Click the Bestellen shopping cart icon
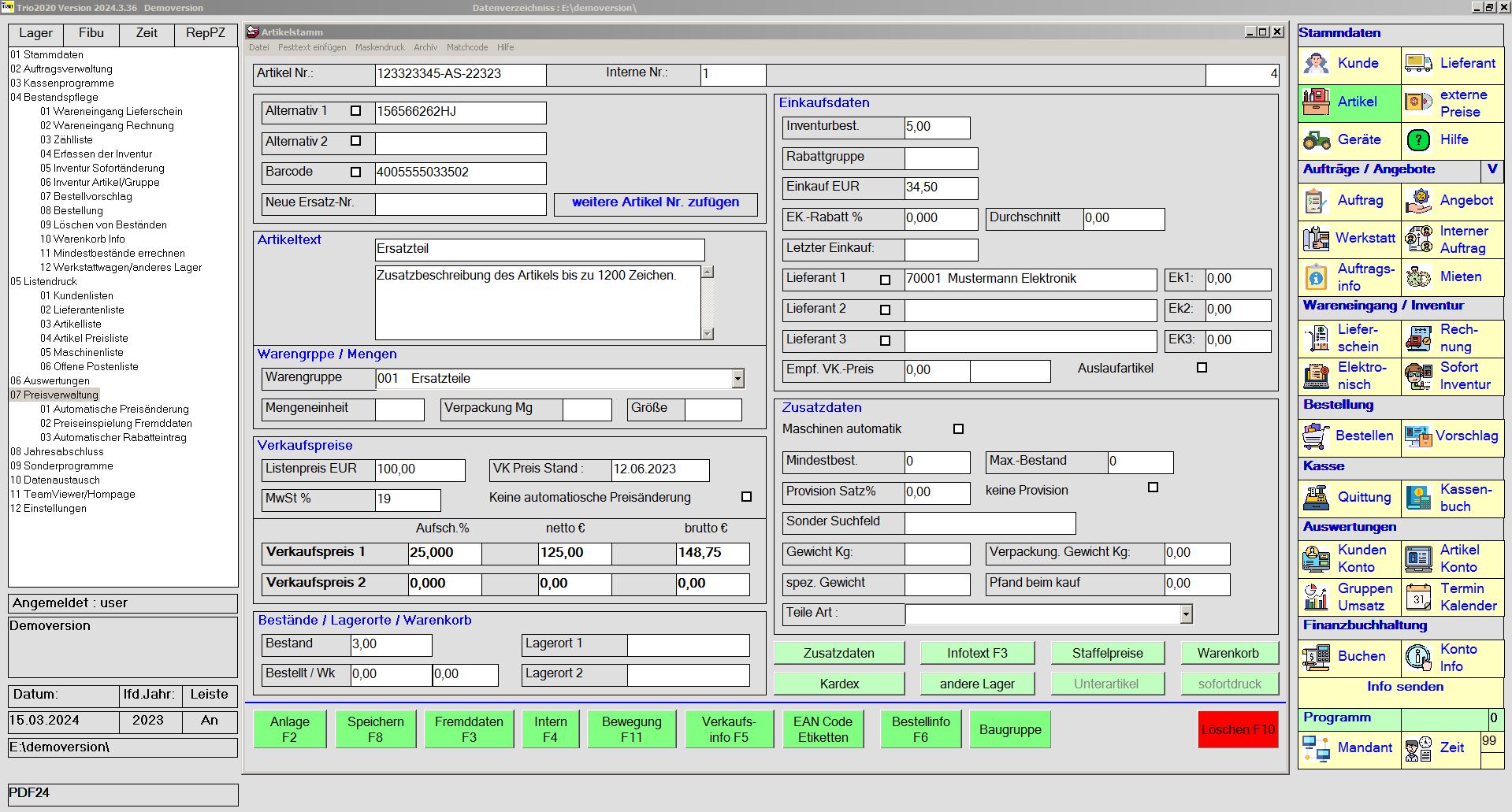1512x812 pixels. click(x=1316, y=436)
